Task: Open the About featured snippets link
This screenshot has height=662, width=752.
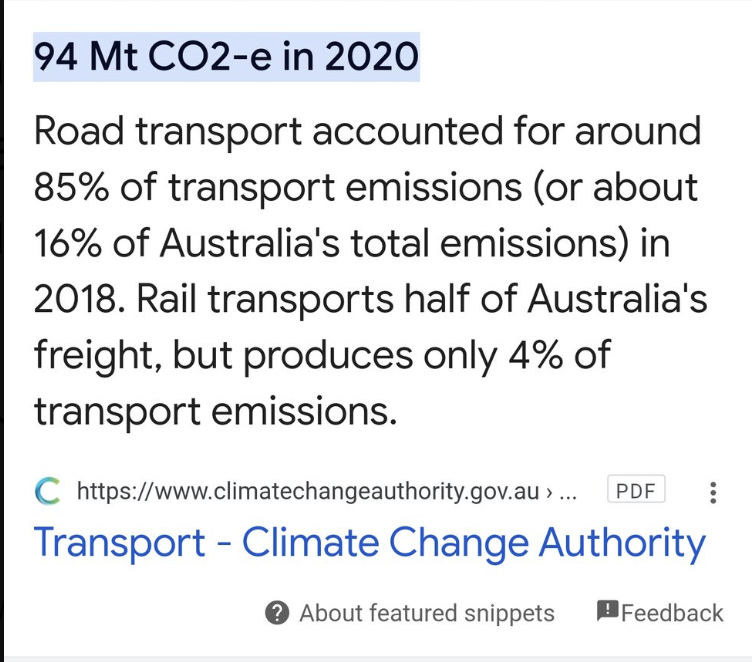Action: point(426,613)
